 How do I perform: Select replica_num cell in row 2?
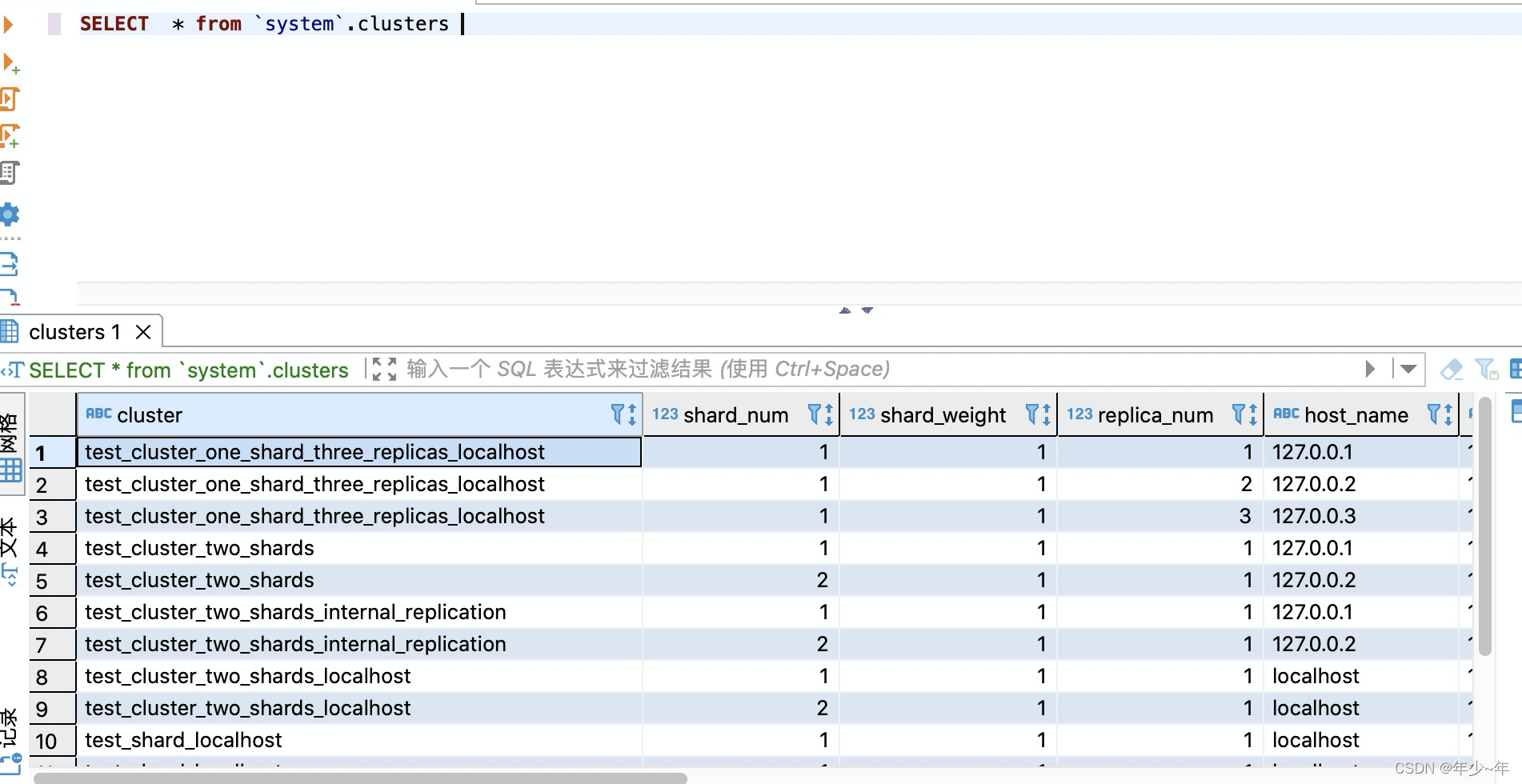tap(1160, 484)
